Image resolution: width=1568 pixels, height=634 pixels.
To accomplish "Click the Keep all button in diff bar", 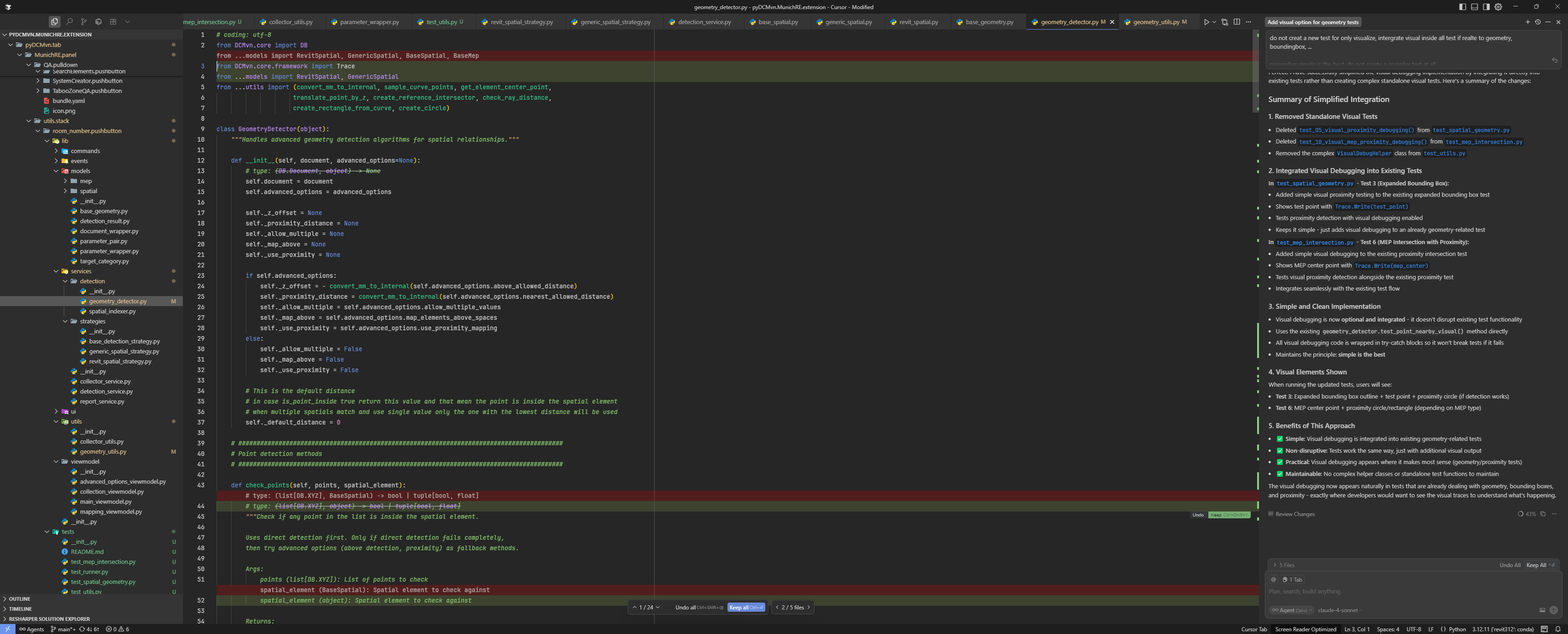I will tap(746, 607).
